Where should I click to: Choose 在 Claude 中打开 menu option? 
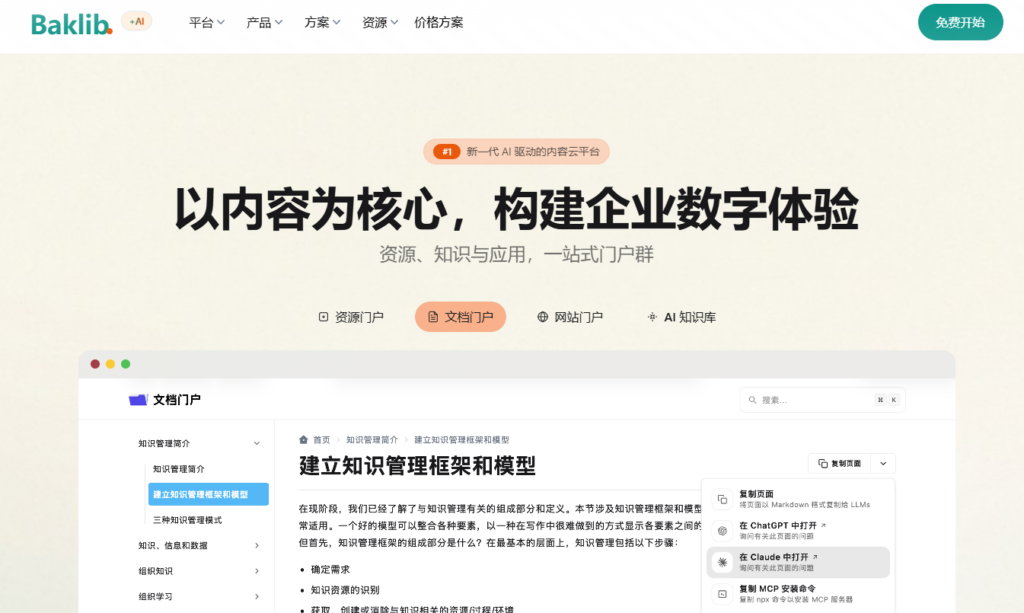(x=798, y=562)
